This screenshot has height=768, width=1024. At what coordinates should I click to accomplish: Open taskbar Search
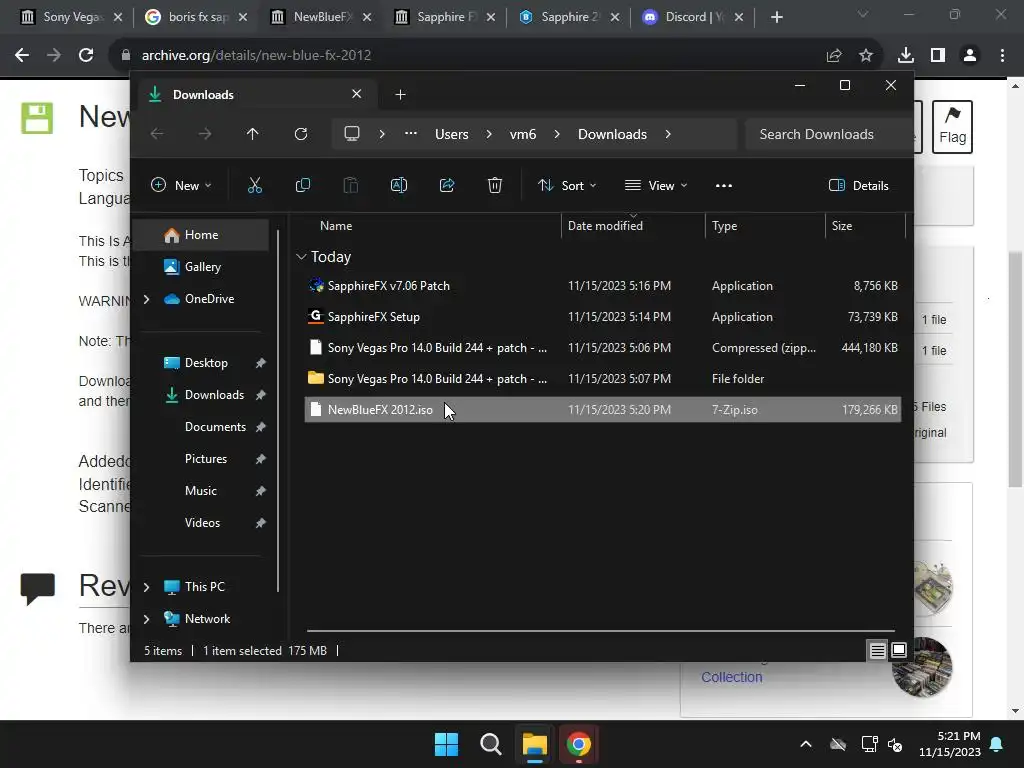coord(490,744)
